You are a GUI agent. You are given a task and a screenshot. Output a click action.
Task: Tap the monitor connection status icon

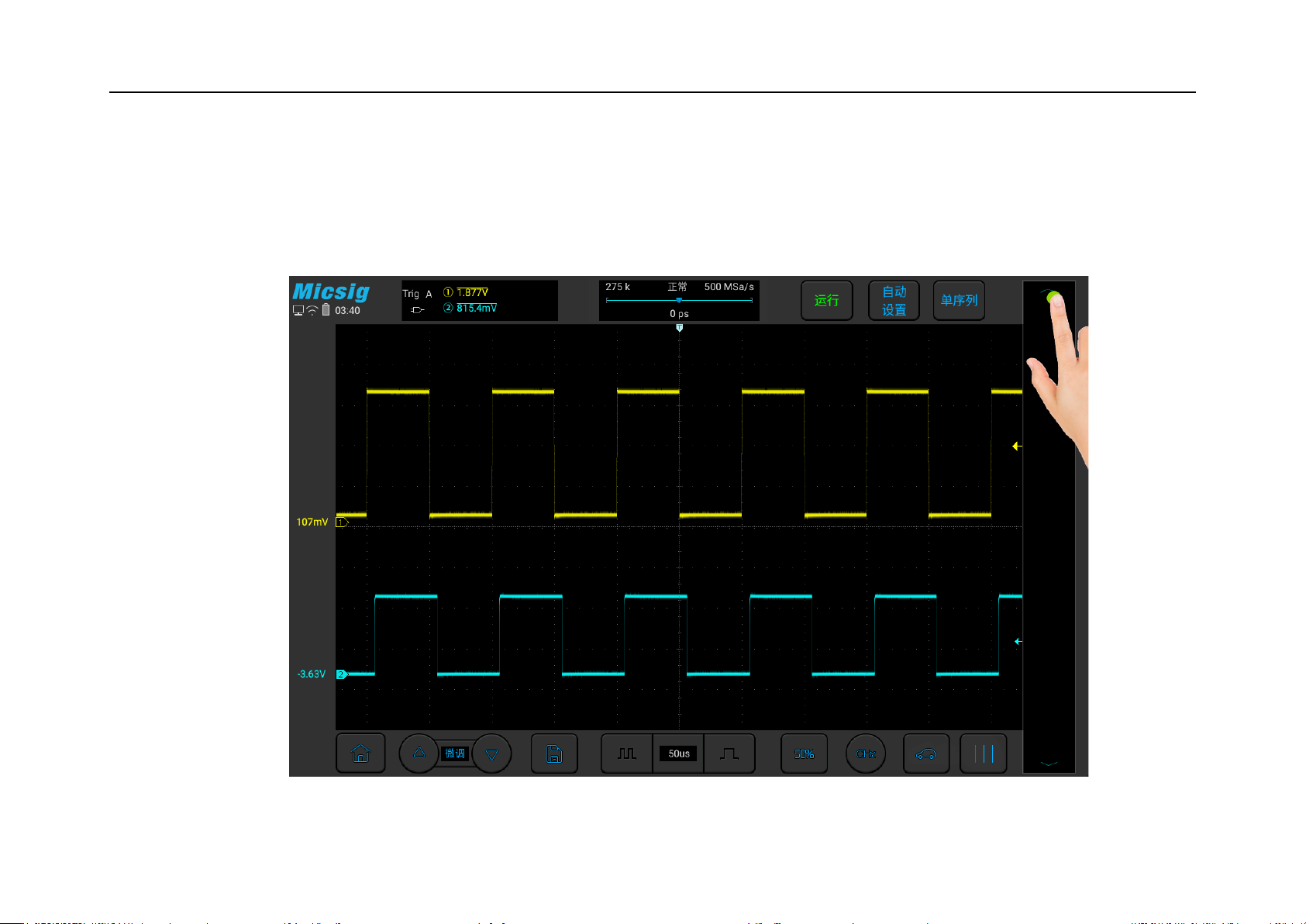298,311
